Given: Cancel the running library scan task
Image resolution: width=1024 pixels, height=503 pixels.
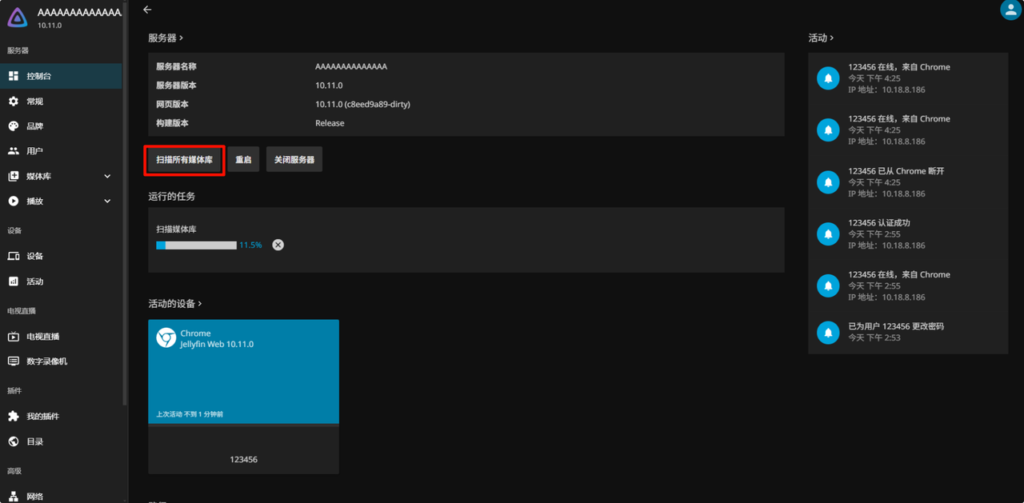Looking at the screenshot, I should (x=278, y=245).
